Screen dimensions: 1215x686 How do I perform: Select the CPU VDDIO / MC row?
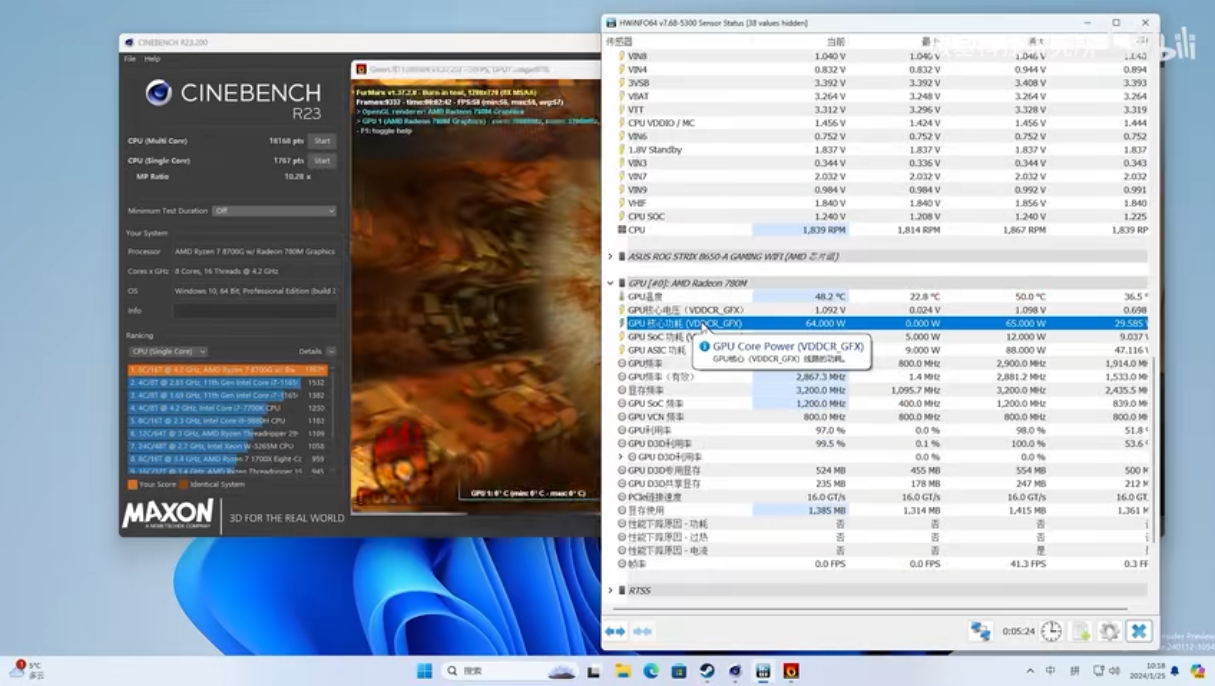(x=883, y=123)
